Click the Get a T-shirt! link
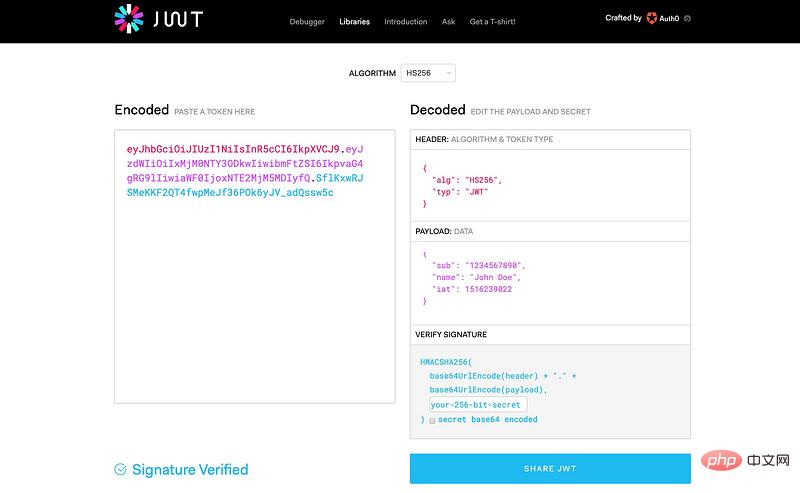Screen dimensions: 800x493 (x=493, y=21)
